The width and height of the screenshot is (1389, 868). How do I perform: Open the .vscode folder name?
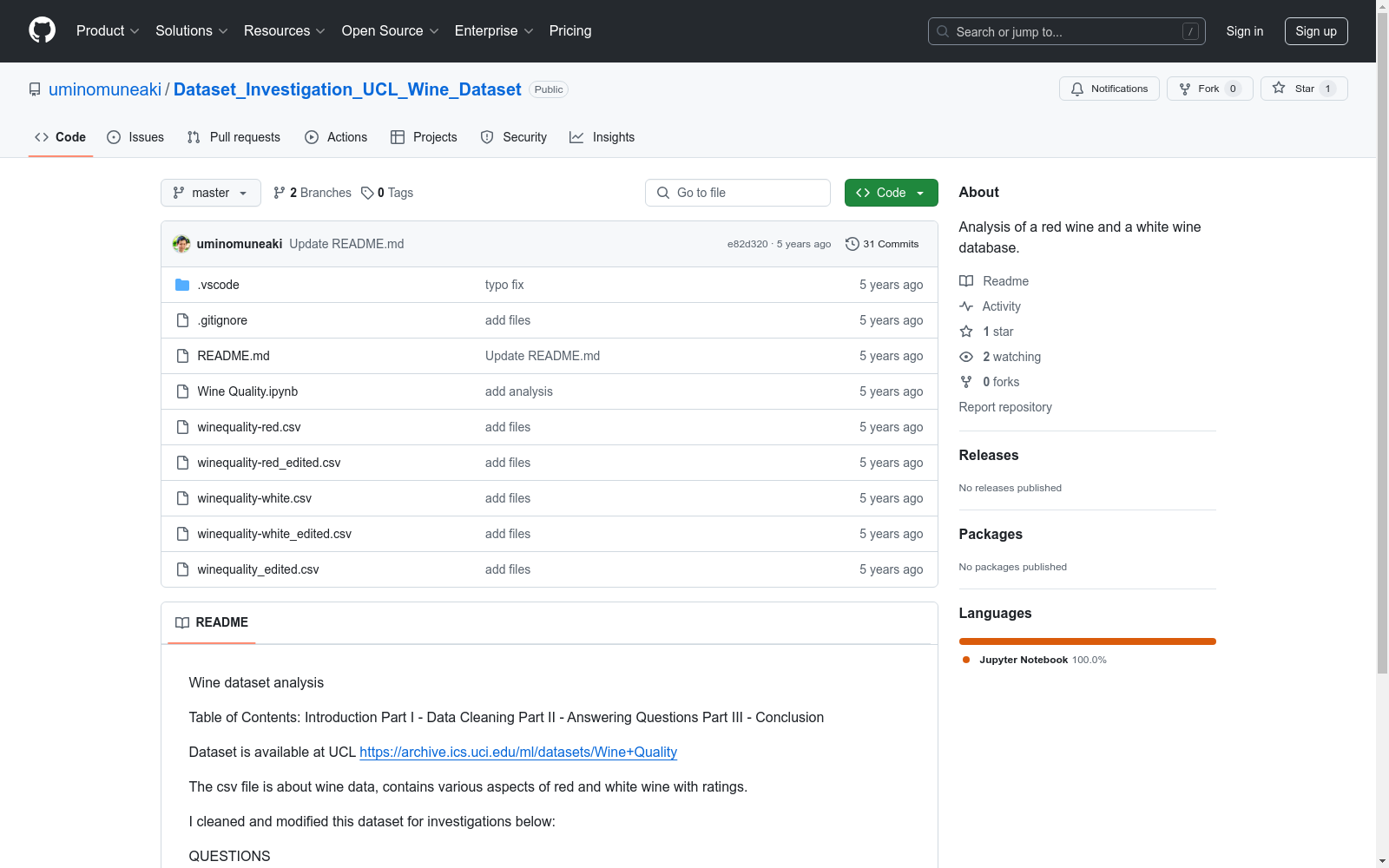(x=218, y=285)
